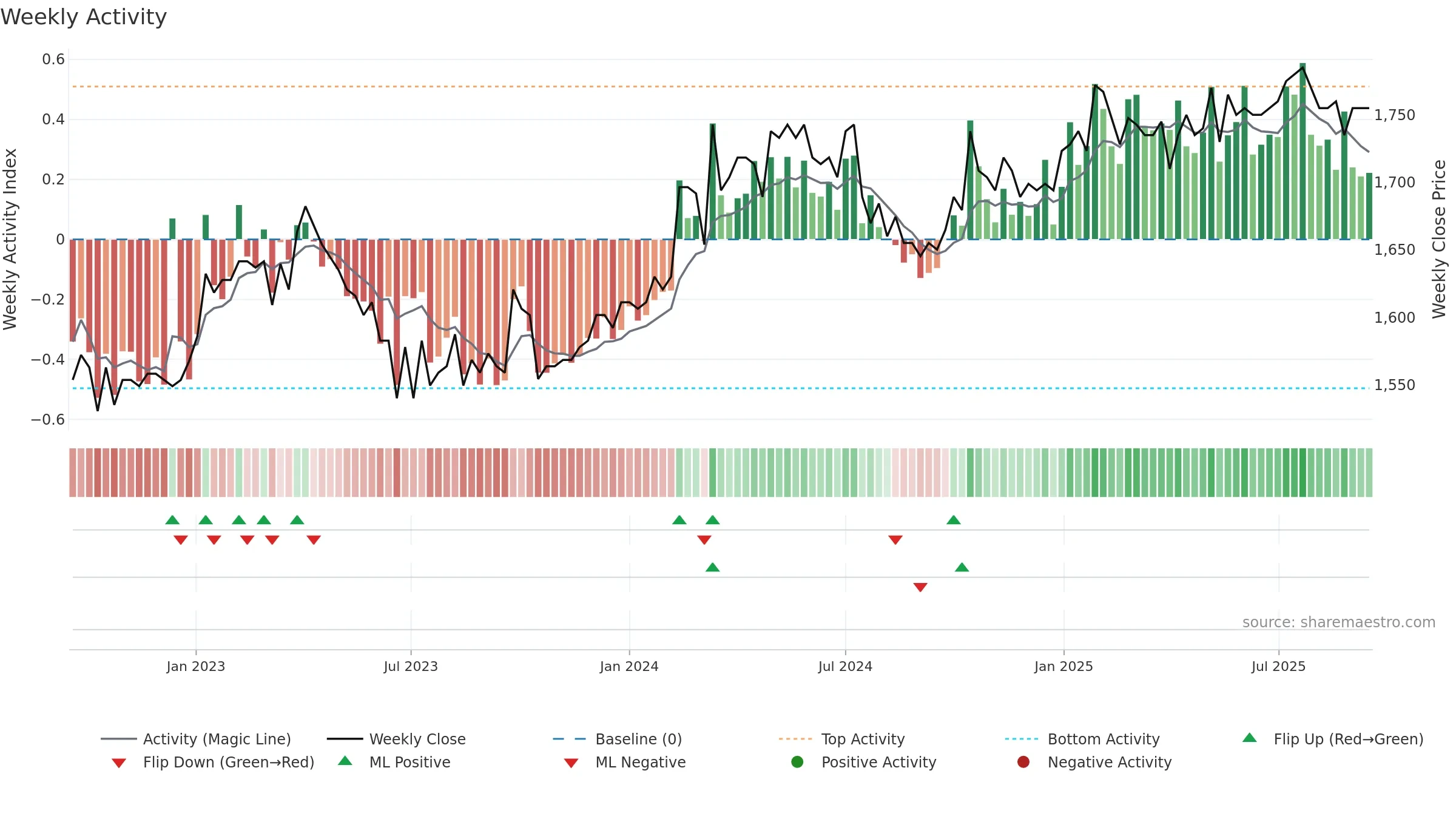Click the orange dotted Top Activity threshold line
The height and width of the screenshot is (819, 1456).
point(721,87)
